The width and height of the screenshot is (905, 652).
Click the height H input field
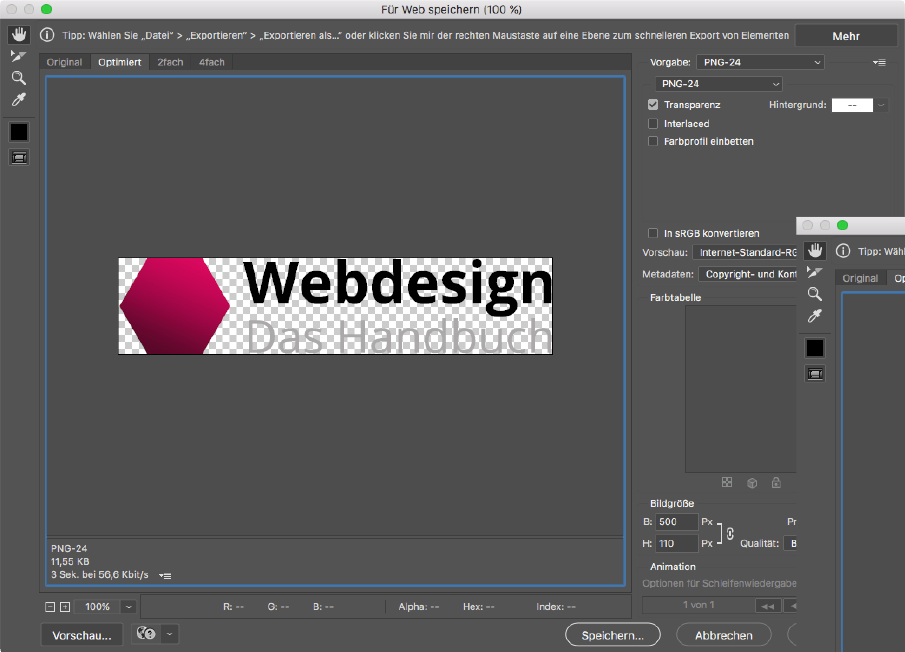pos(677,544)
